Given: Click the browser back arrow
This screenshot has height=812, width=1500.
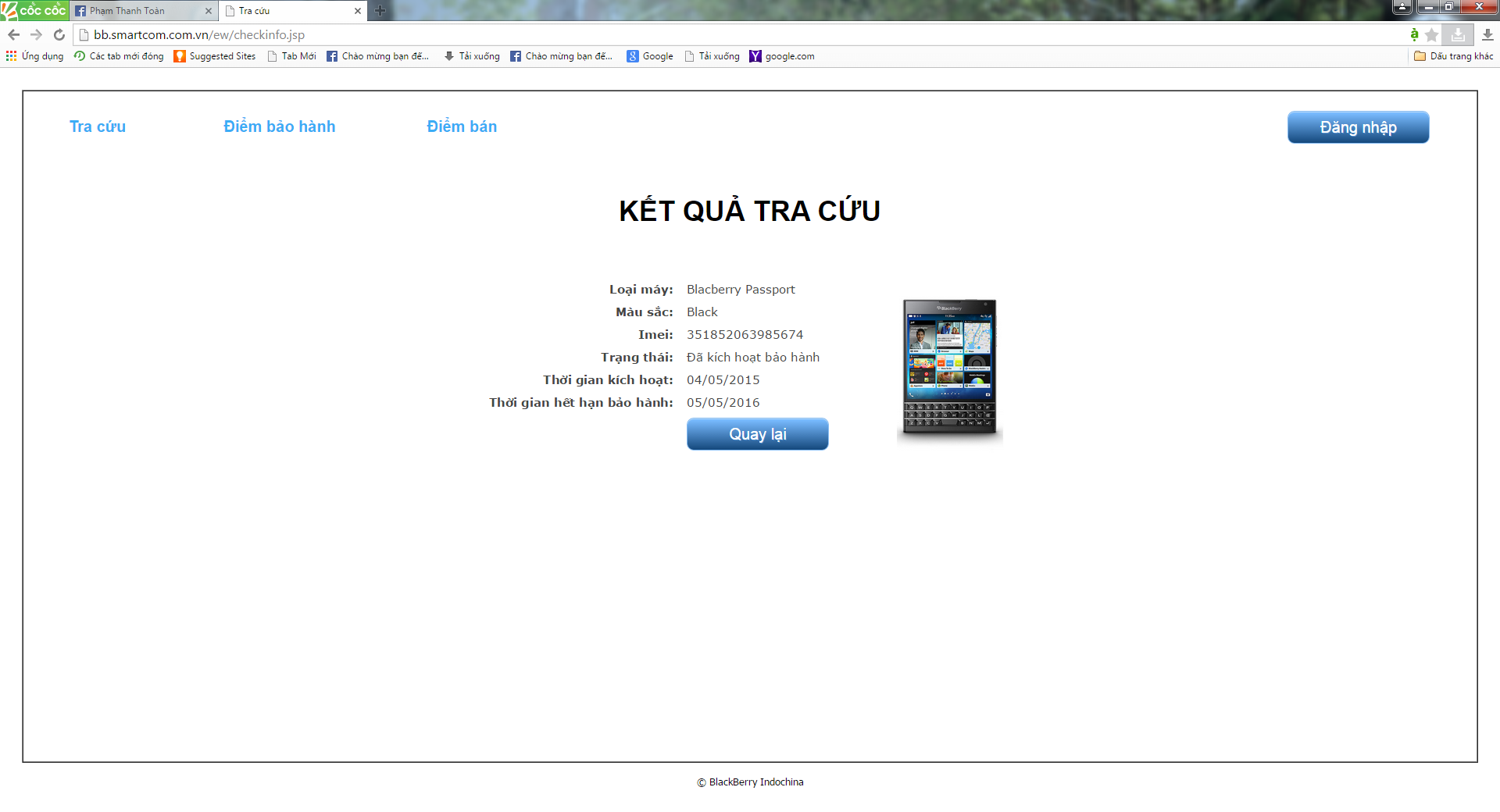Looking at the screenshot, I should tap(13, 34).
